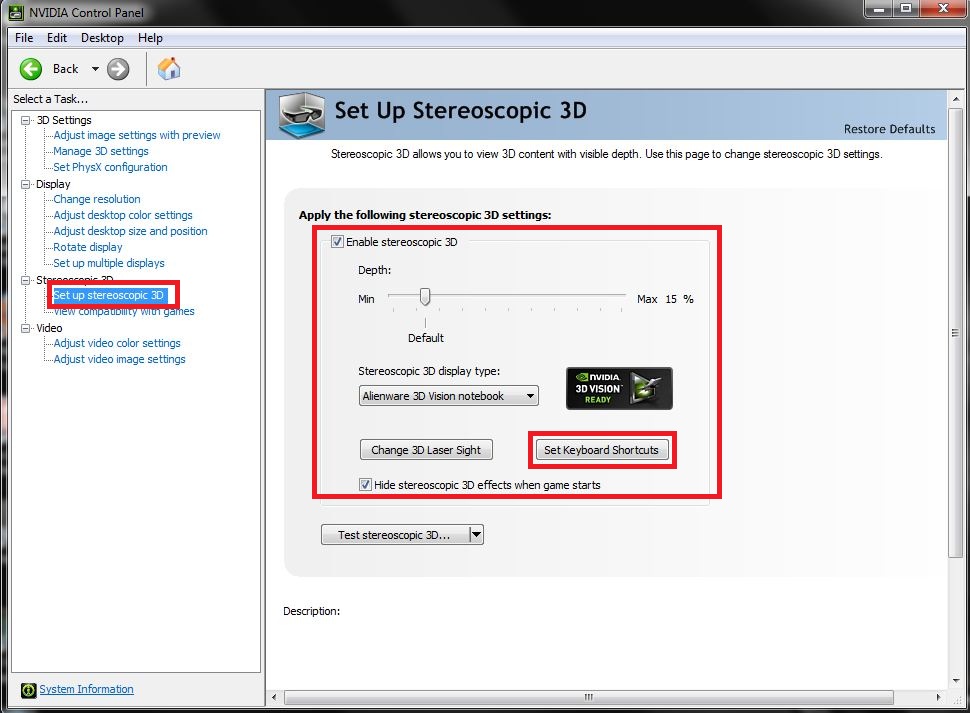Click the NVIDIA Control Panel title icon
The width and height of the screenshot is (970, 713).
tap(16, 12)
